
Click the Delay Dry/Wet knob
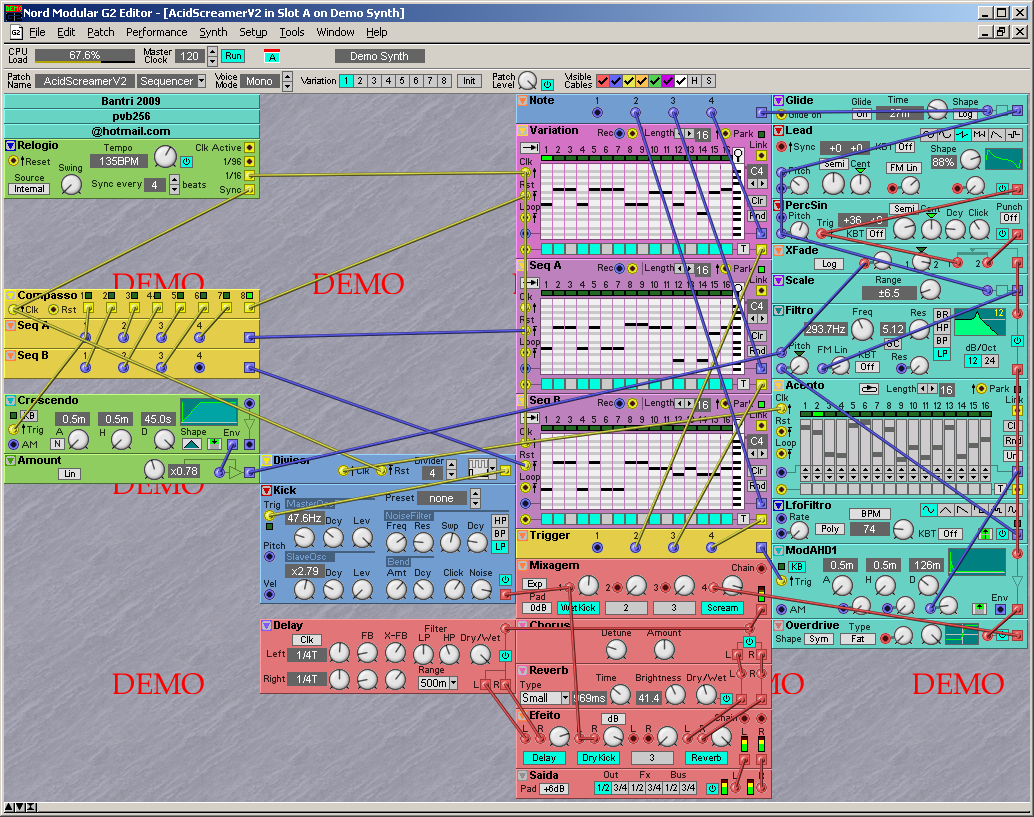[x=481, y=655]
